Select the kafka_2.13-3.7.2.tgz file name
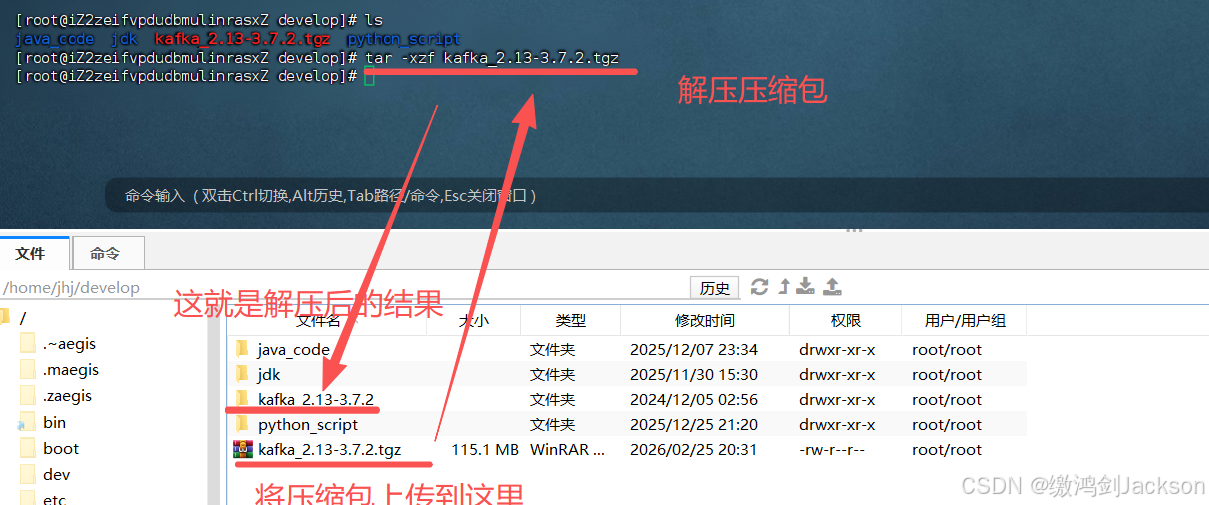1209x505 pixels. (x=330, y=449)
